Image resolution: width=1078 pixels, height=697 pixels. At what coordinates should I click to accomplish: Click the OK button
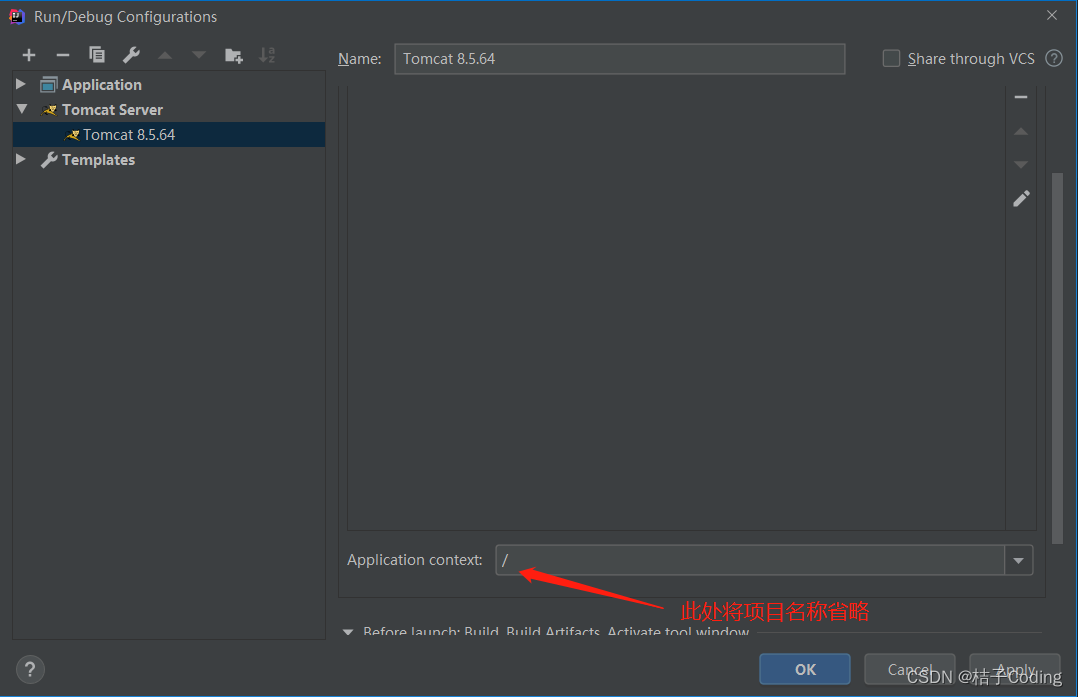[x=804, y=669]
